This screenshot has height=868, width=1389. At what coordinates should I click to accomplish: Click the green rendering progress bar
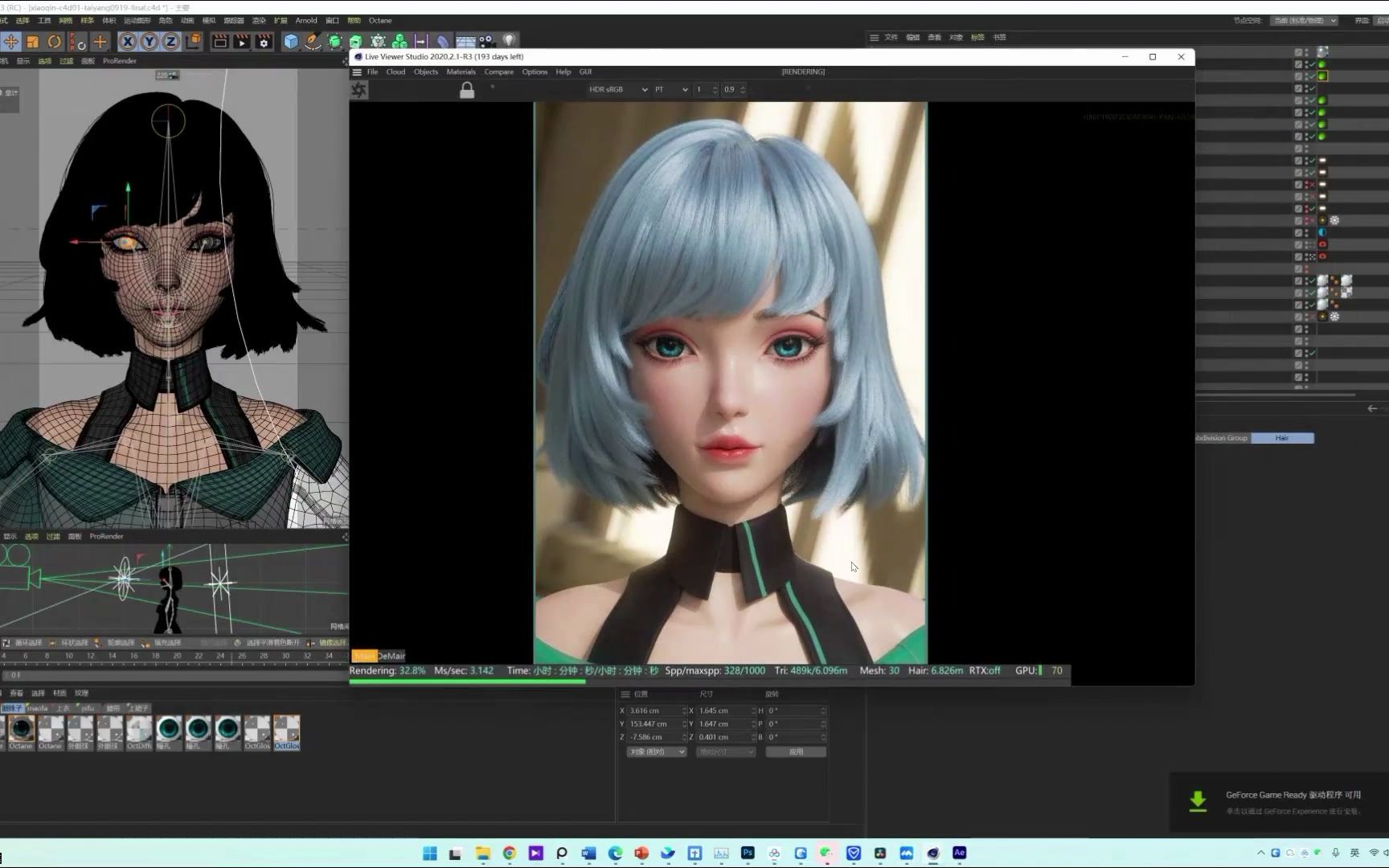pyautogui.click(x=467, y=682)
